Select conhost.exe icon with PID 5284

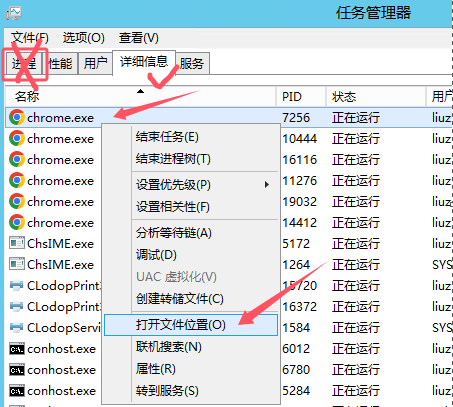tap(17, 391)
